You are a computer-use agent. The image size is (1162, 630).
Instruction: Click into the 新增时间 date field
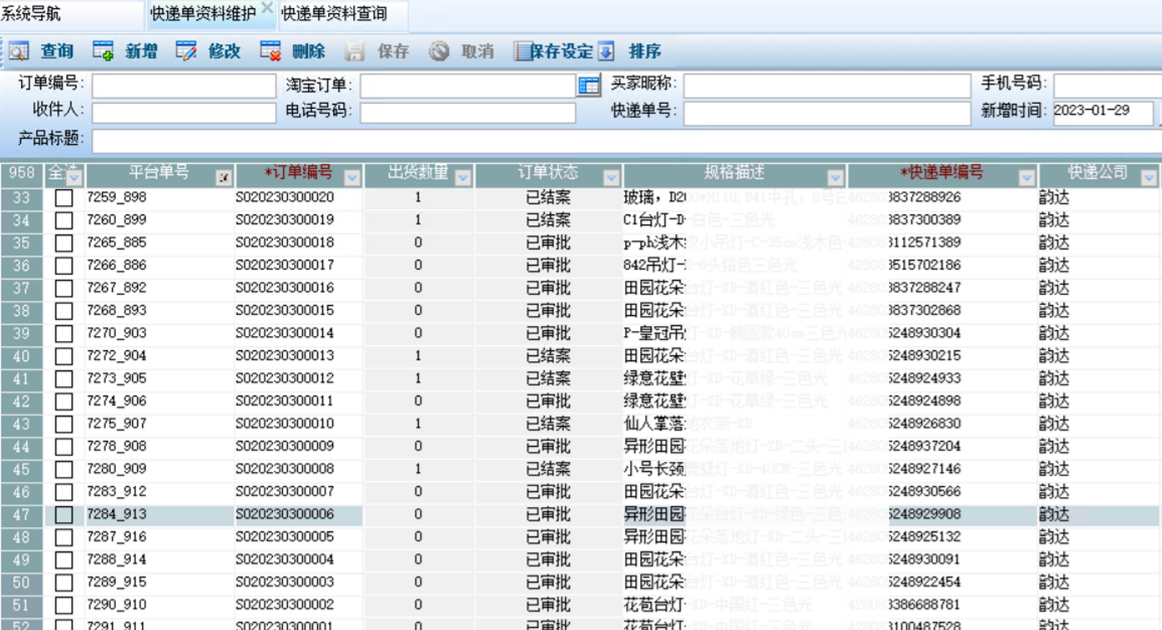(1102, 112)
